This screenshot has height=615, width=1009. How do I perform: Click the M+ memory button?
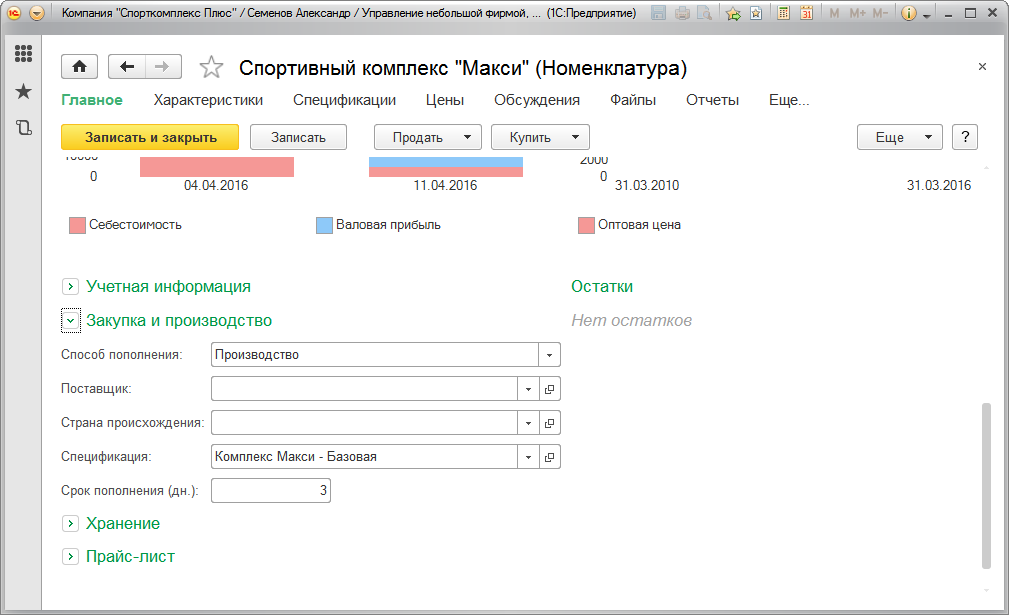pos(857,13)
